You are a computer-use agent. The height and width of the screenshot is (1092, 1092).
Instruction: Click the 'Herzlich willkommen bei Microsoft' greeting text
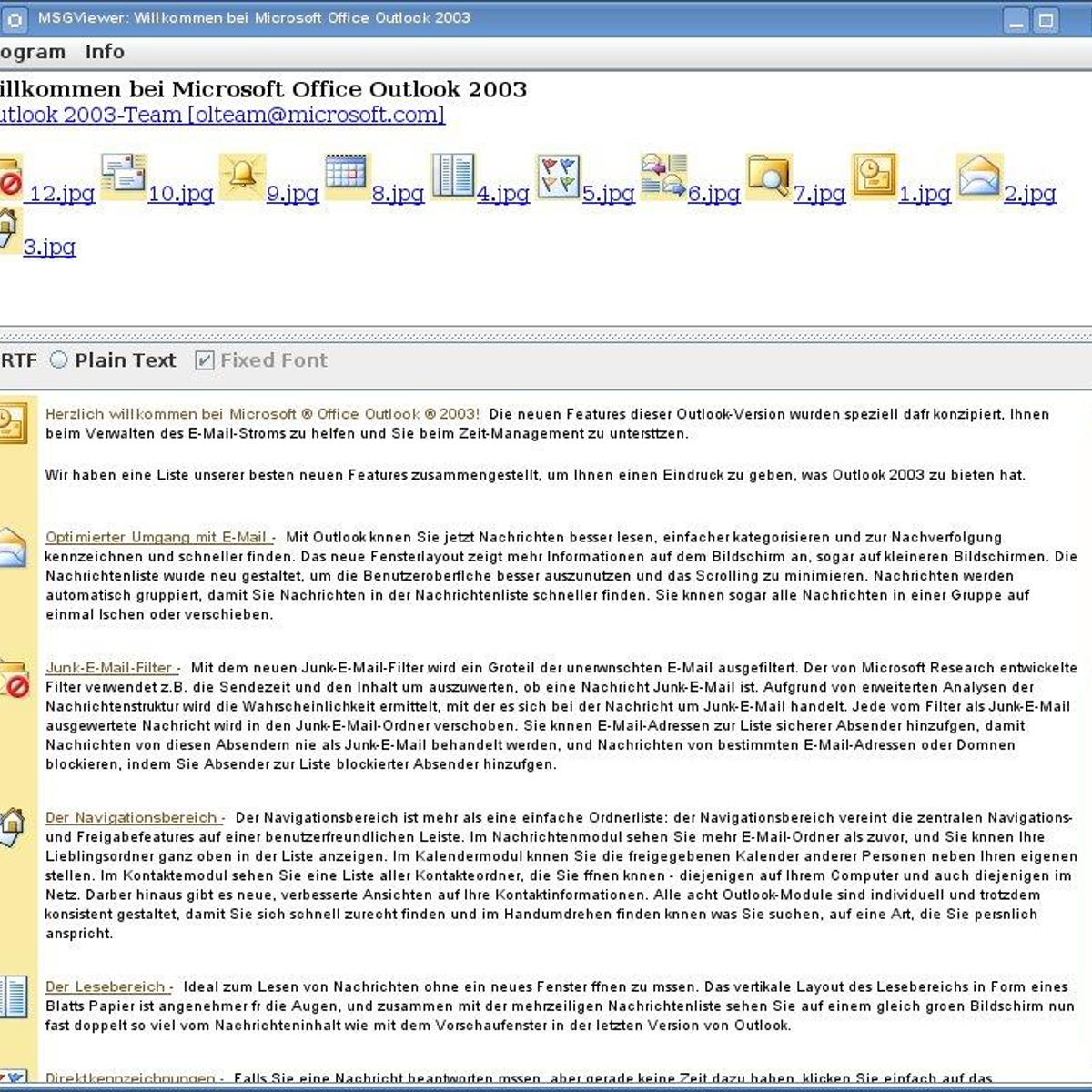click(263, 414)
